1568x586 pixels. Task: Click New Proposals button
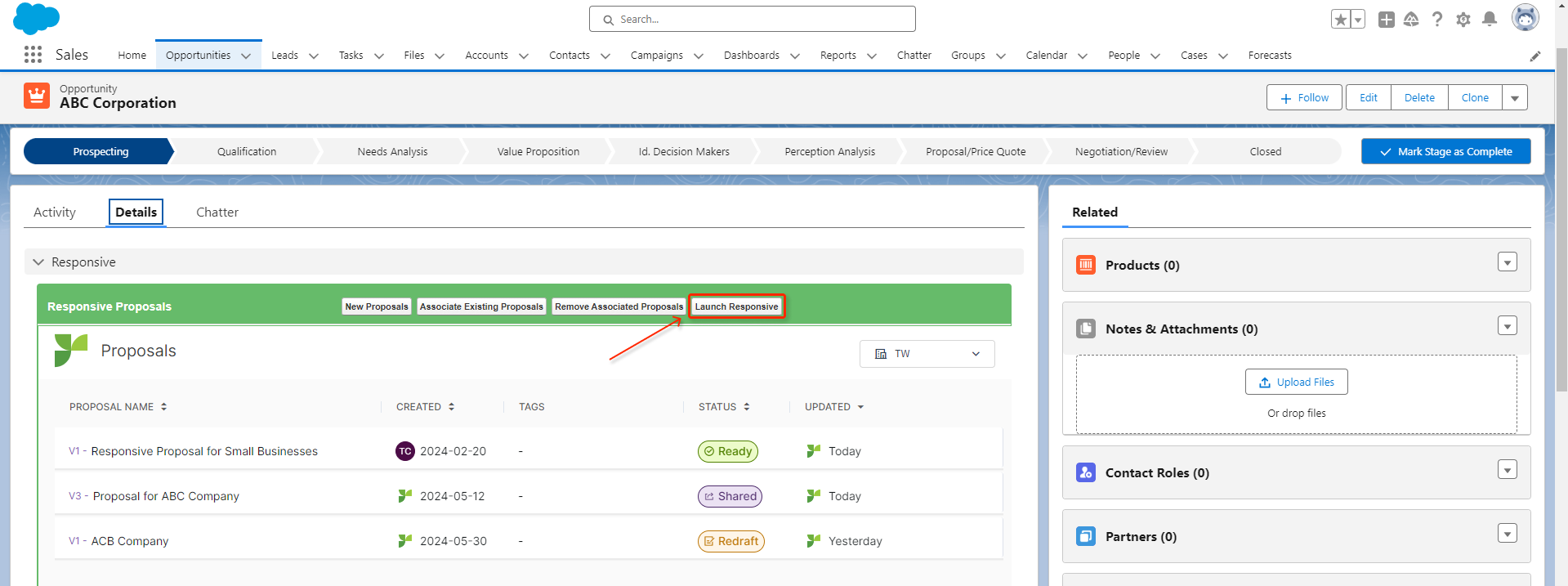(377, 306)
